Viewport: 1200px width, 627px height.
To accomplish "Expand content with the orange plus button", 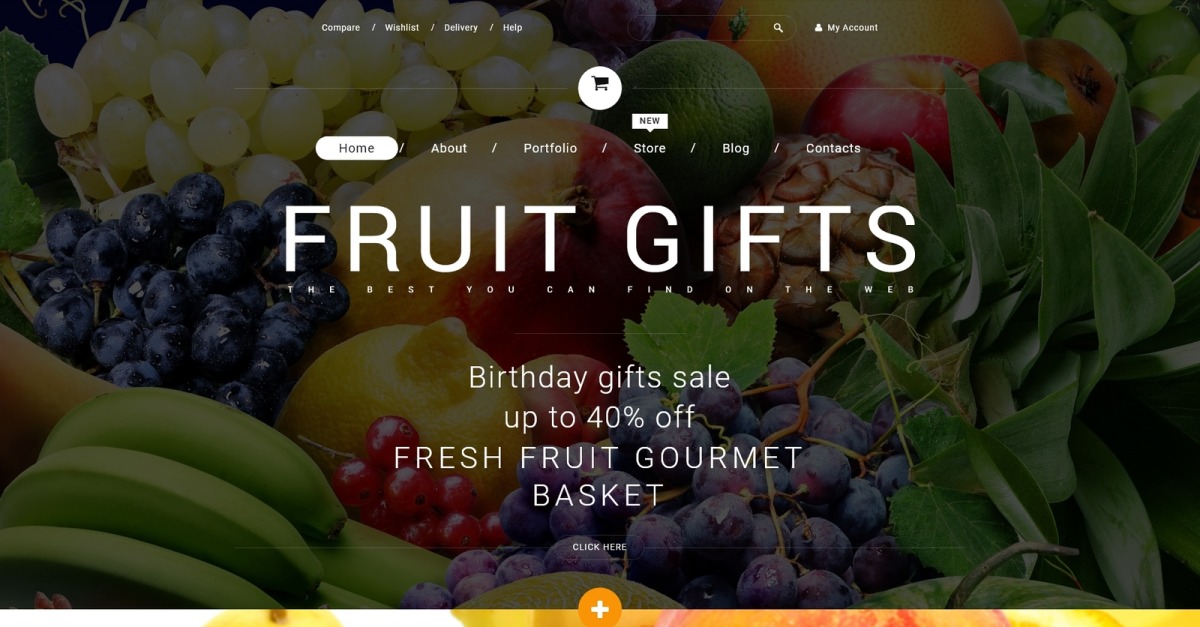I will (600, 608).
